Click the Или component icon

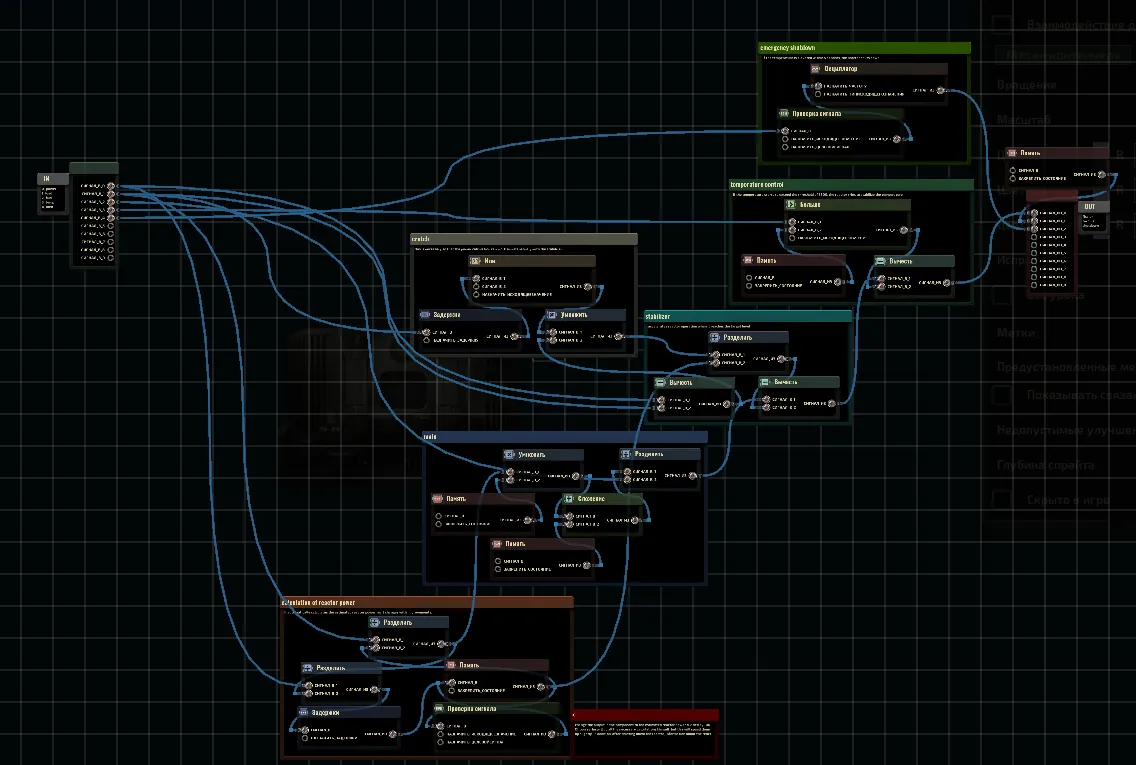point(475,261)
